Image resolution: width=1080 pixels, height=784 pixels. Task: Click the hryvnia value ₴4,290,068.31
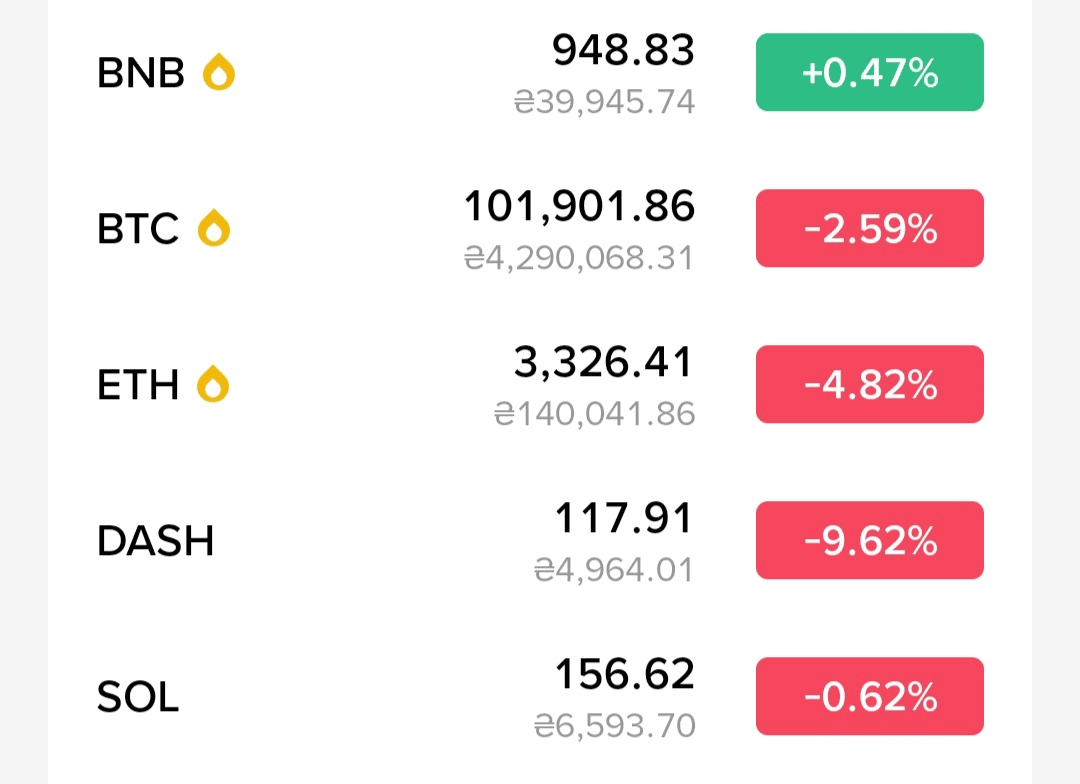coord(579,259)
